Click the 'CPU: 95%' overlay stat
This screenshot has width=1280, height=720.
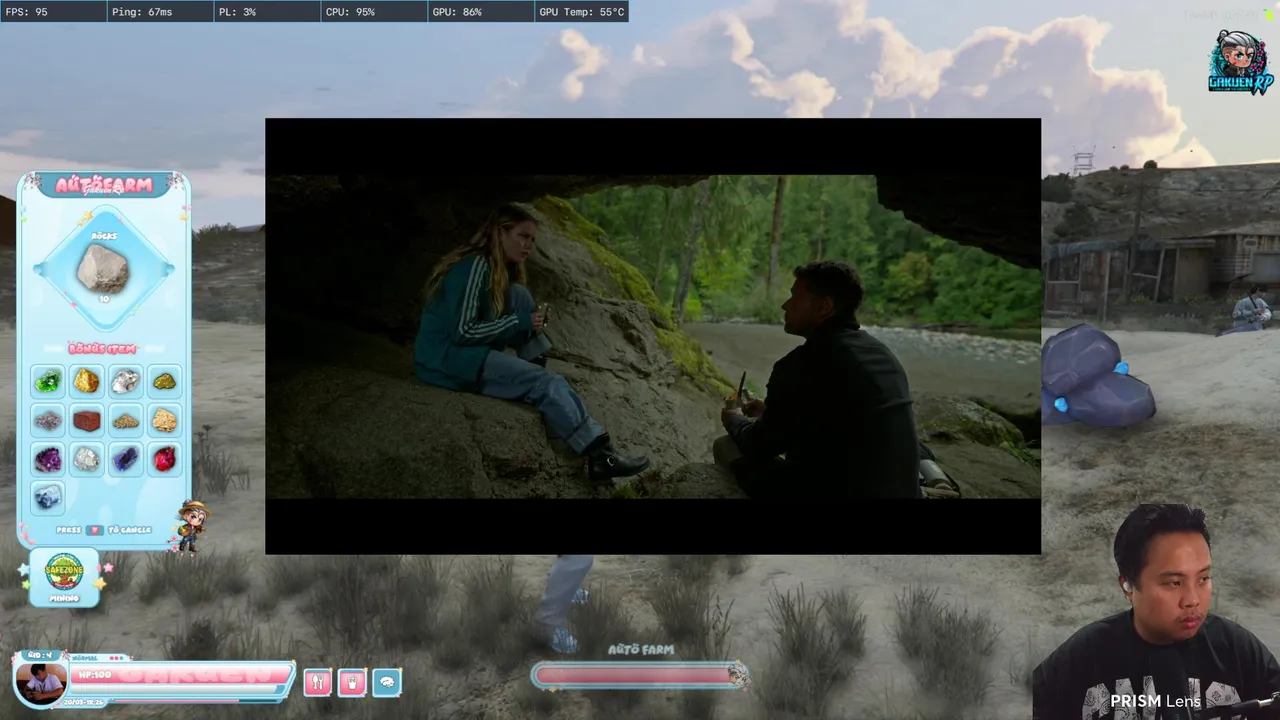click(x=350, y=12)
